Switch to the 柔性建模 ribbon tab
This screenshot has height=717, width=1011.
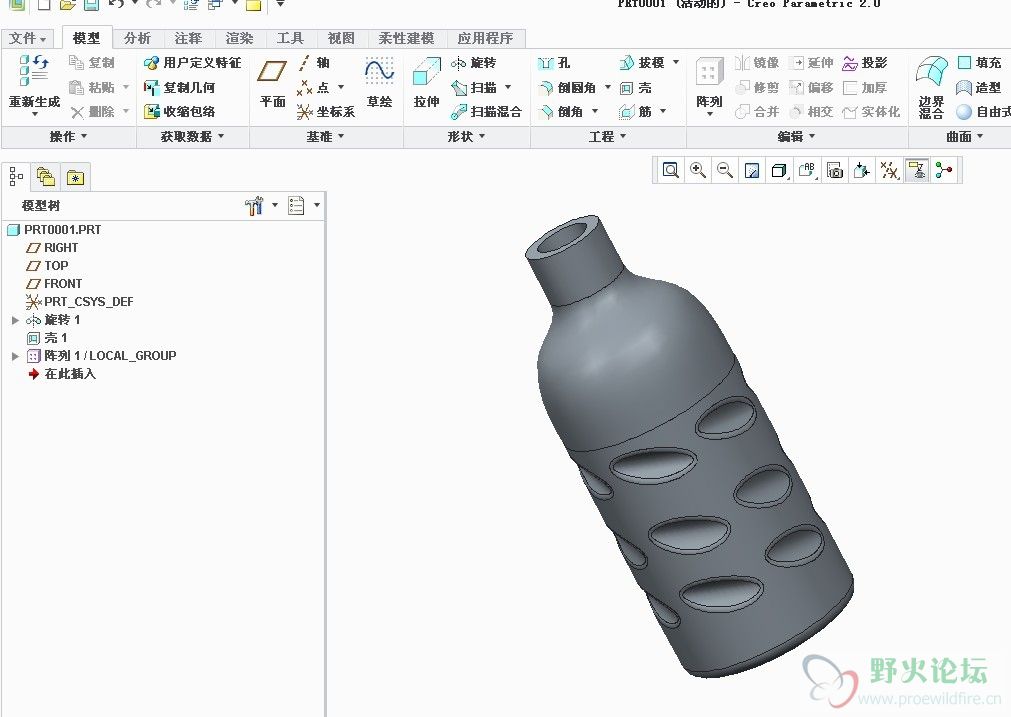point(406,39)
